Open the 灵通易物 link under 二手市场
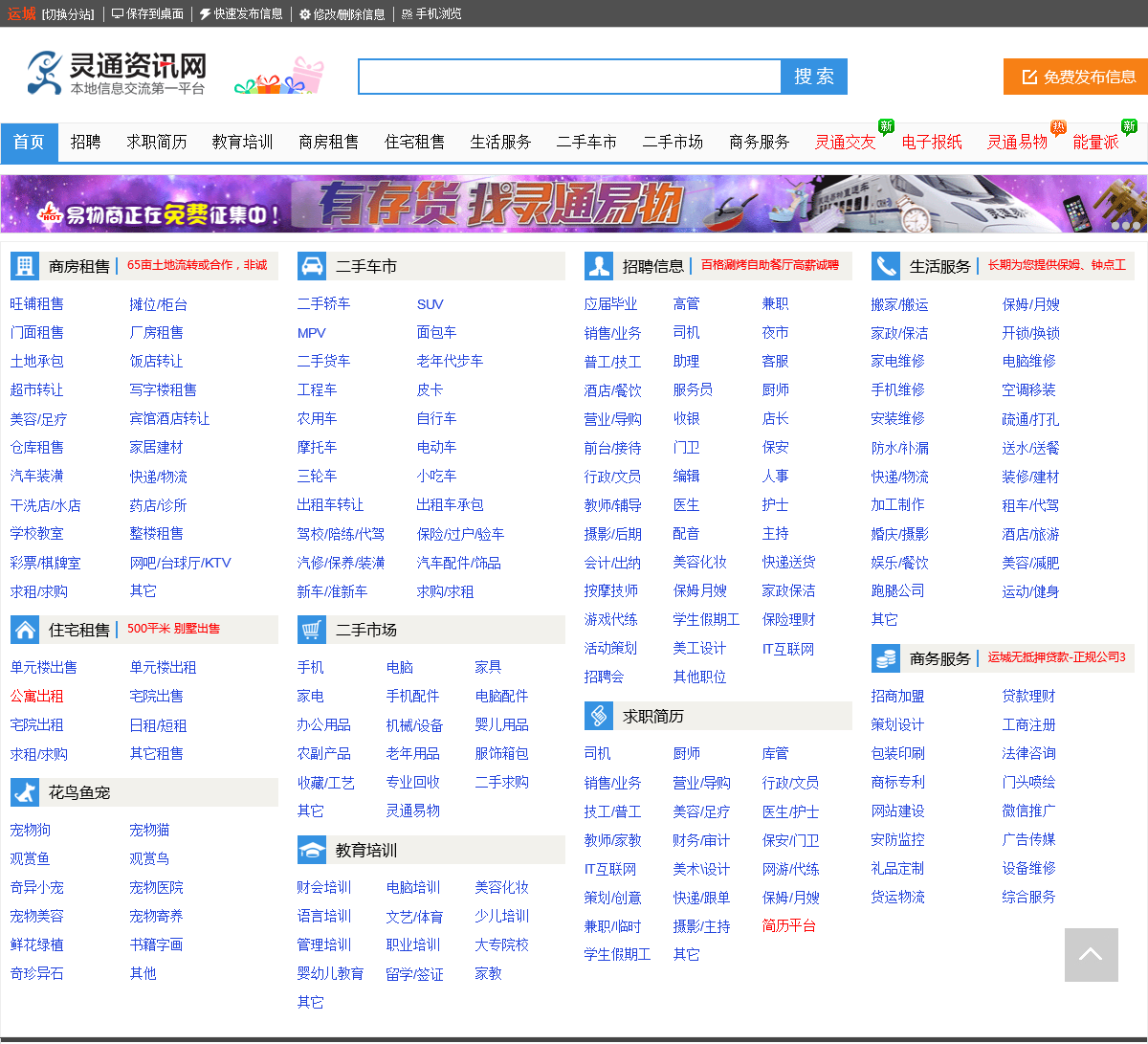This screenshot has width=1148, height=1044. pyautogui.click(x=413, y=811)
